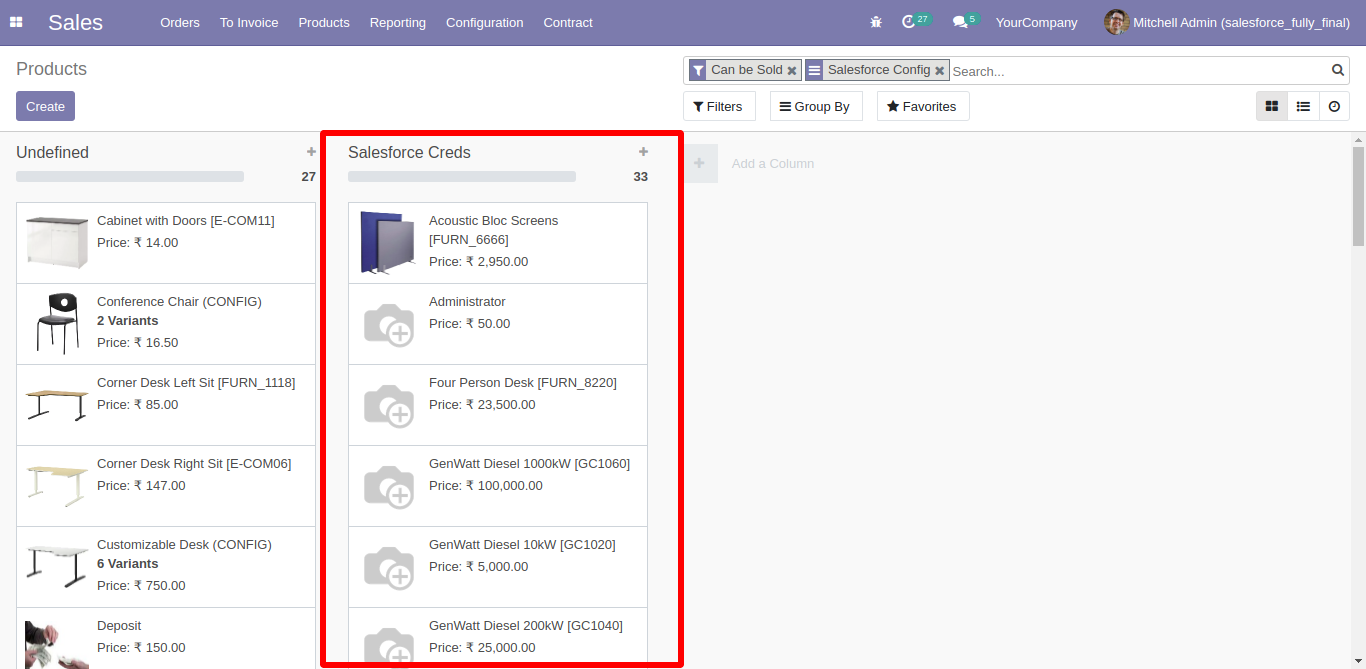This screenshot has width=1366, height=669.
Task: Focus the Search input field
Action: (x=1138, y=71)
